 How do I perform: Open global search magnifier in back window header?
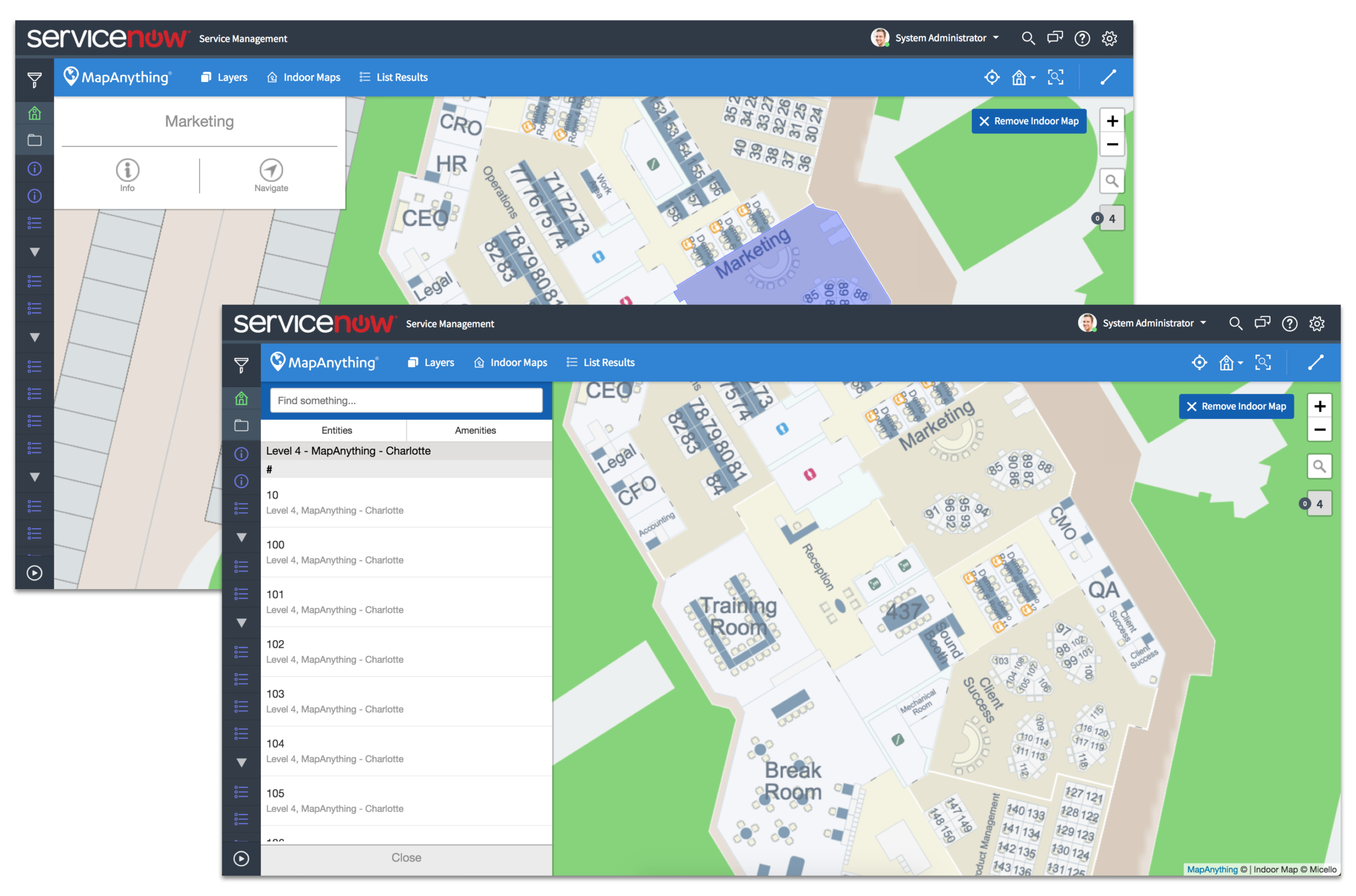coord(1028,39)
